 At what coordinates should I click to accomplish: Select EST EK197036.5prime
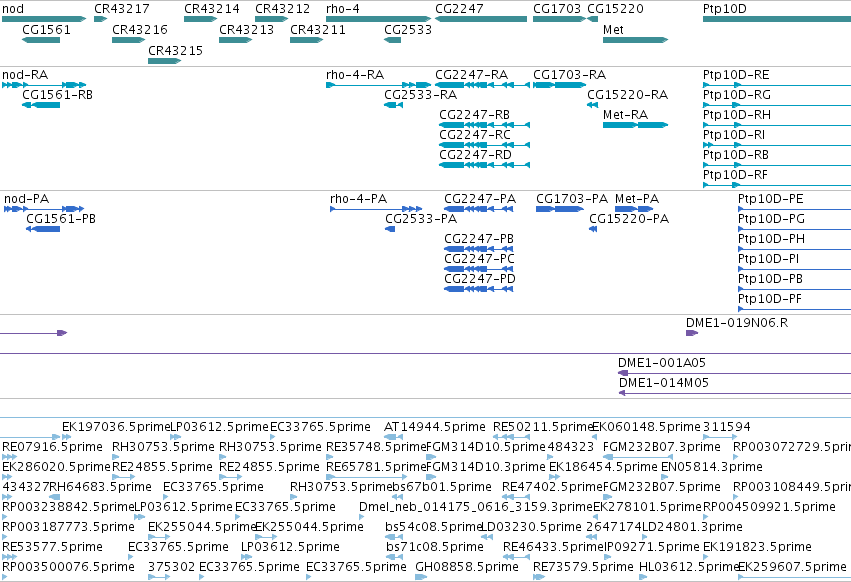pos(67,436)
